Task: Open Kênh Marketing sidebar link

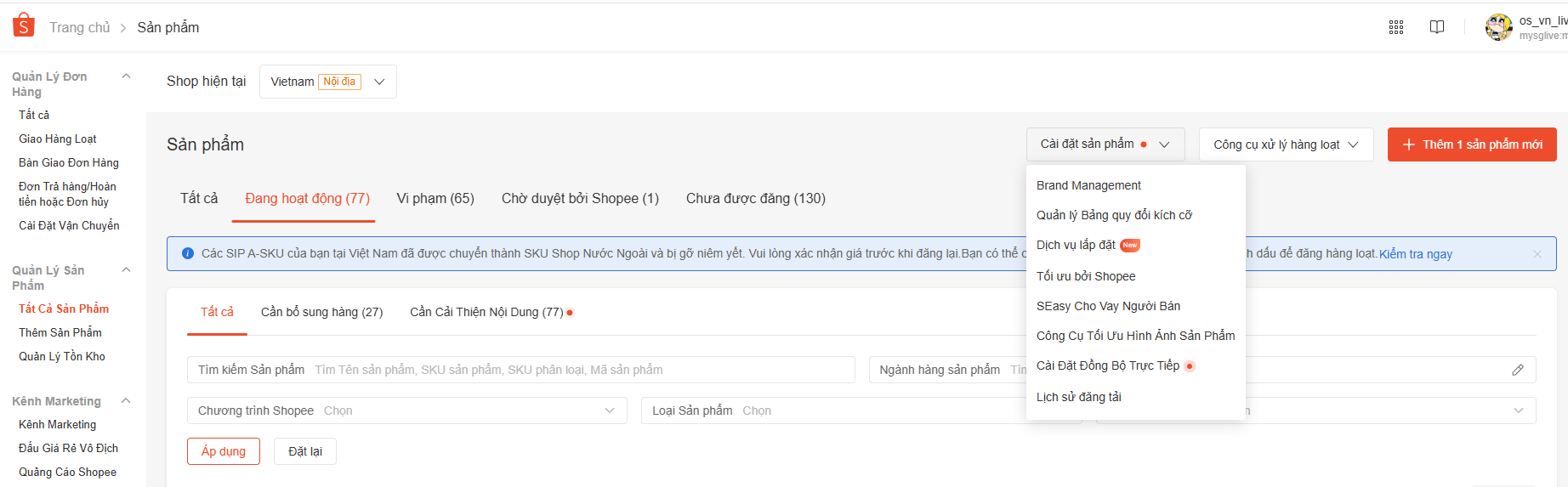Action: click(x=58, y=424)
